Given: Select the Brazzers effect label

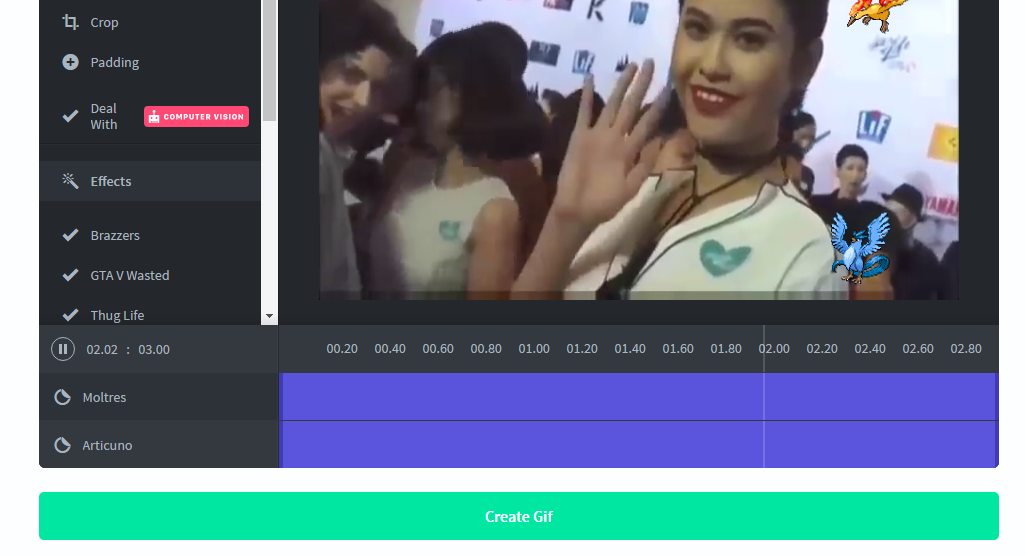Looking at the screenshot, I should coord(115,235).
